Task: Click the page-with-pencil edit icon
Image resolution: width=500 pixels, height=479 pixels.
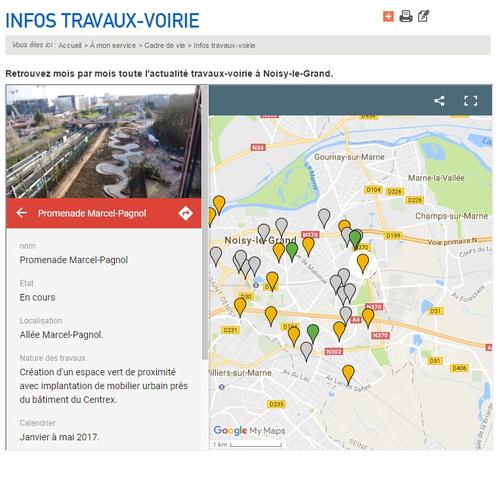Action: point(423,16)
